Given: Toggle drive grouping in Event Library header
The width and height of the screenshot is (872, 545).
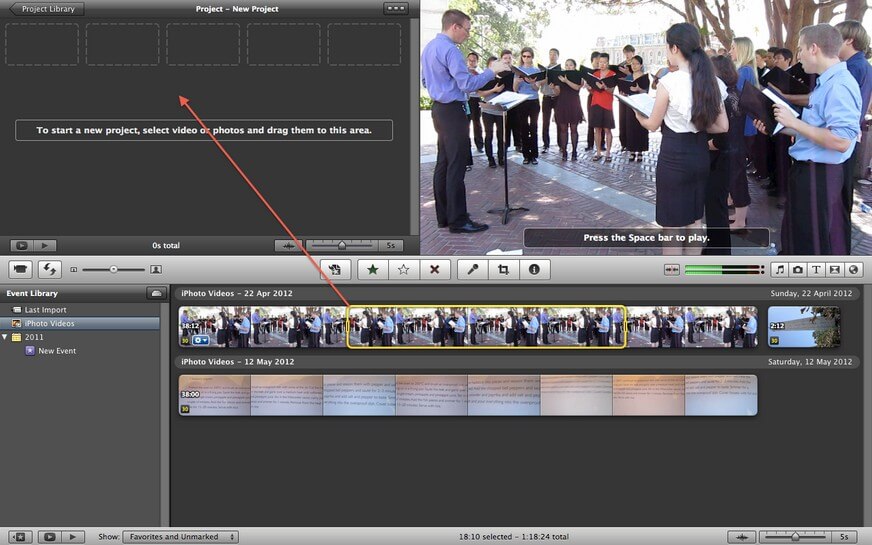Looking at the screenshot, I should pos(156,293).
